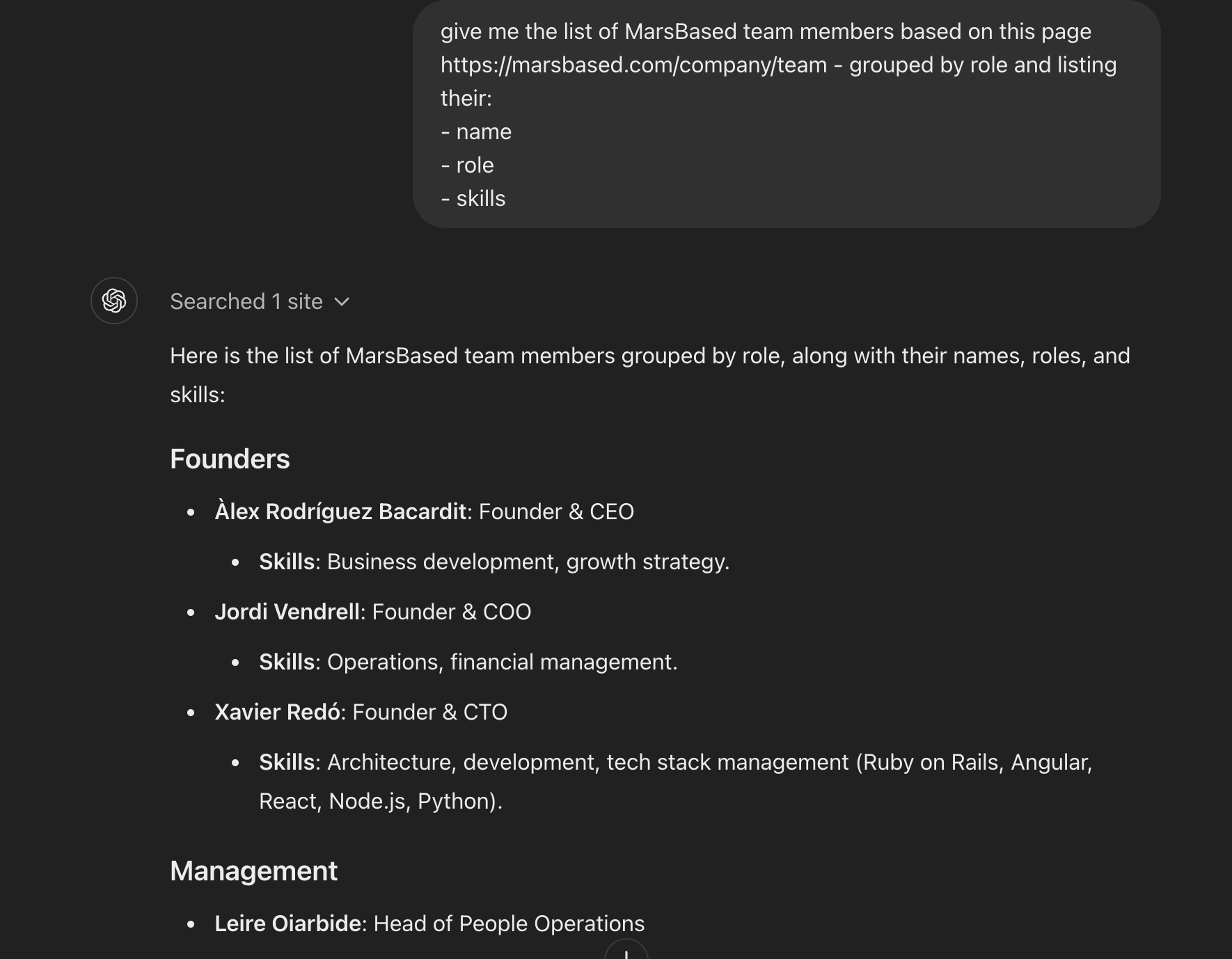Click the name Xavier Redó
Screen dimensions: 1232x959
tap(277, 712)
